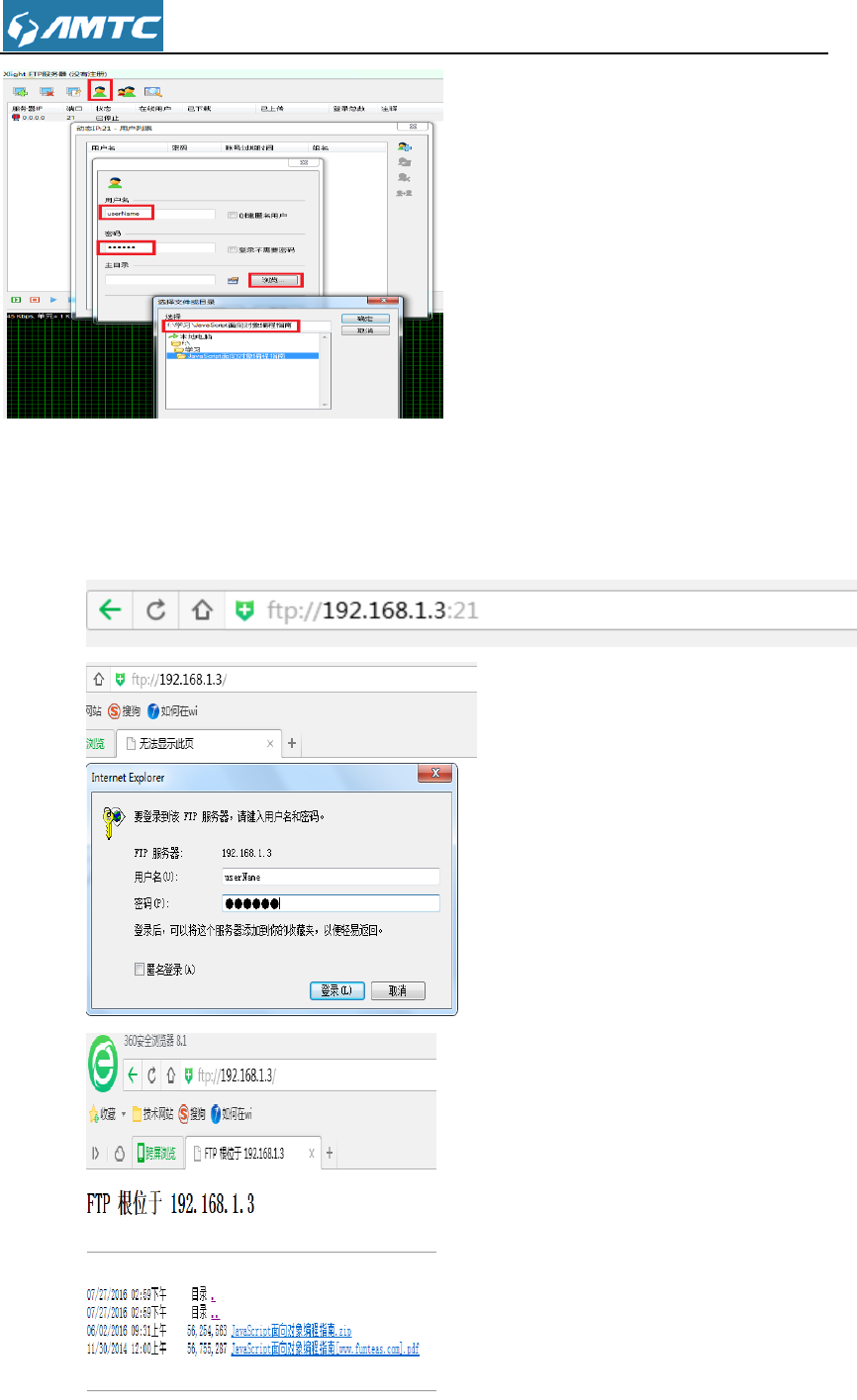The width and height of the screenshot is (857, 1400).
Task: Click 如何在wi bookmark in 360 browser window
Action: pos(232,1113)
